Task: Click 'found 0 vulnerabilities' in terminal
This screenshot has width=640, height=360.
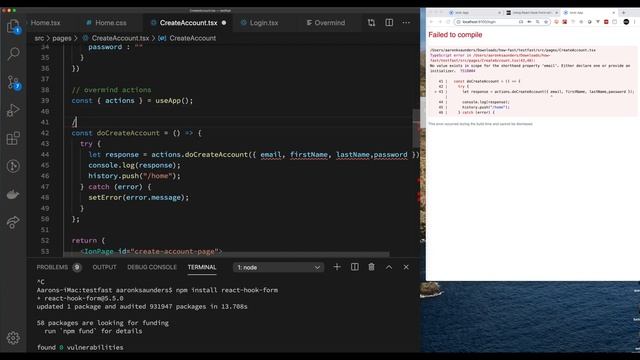Action: [x=80, y=347]
